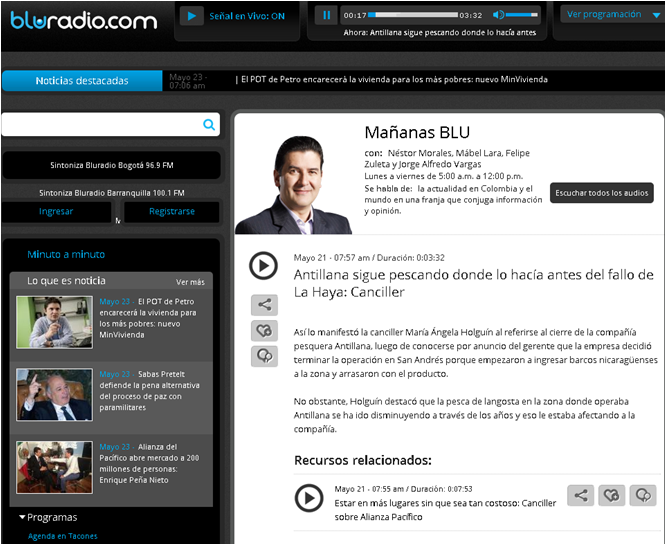Open Sabas Pretelt pena alternativa headline

pyautogui.click(x=150, y=391)
